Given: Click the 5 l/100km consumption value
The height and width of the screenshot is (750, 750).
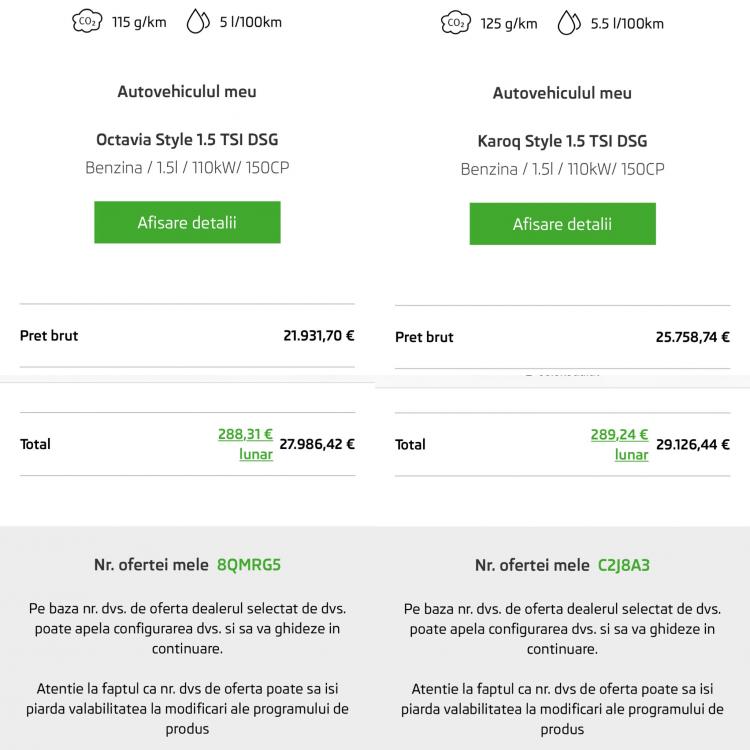Looking at the screenshot, I should 250,22.
